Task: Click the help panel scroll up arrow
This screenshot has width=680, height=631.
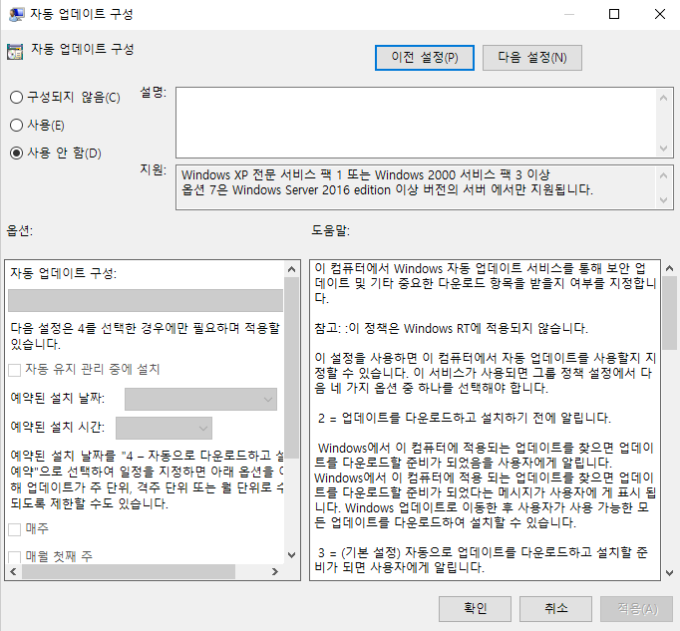Action: tap(670, 269)
